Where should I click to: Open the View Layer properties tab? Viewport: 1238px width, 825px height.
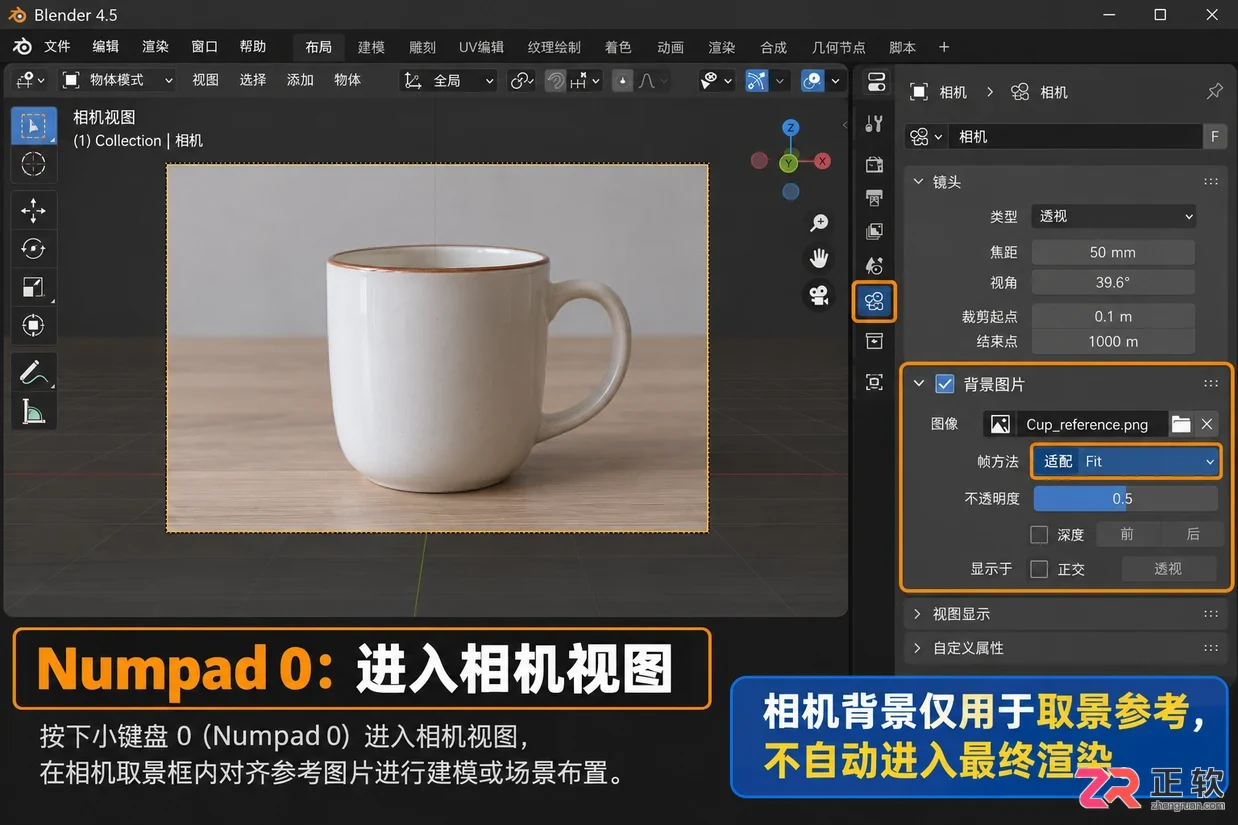pos(874,232)
